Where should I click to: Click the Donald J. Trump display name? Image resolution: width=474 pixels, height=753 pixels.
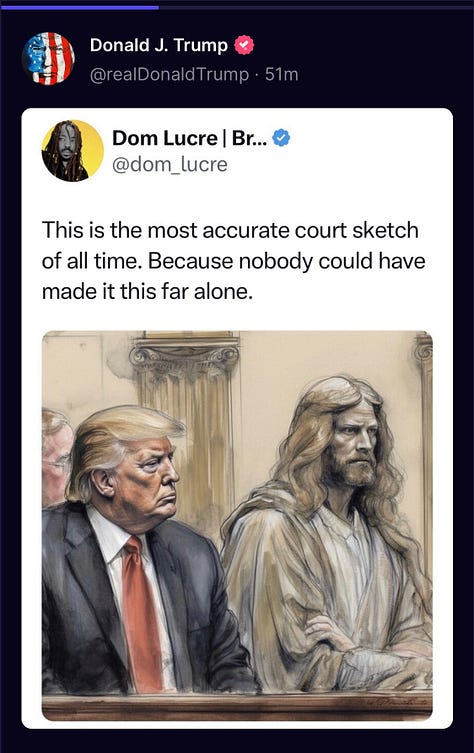coord(158,45)
